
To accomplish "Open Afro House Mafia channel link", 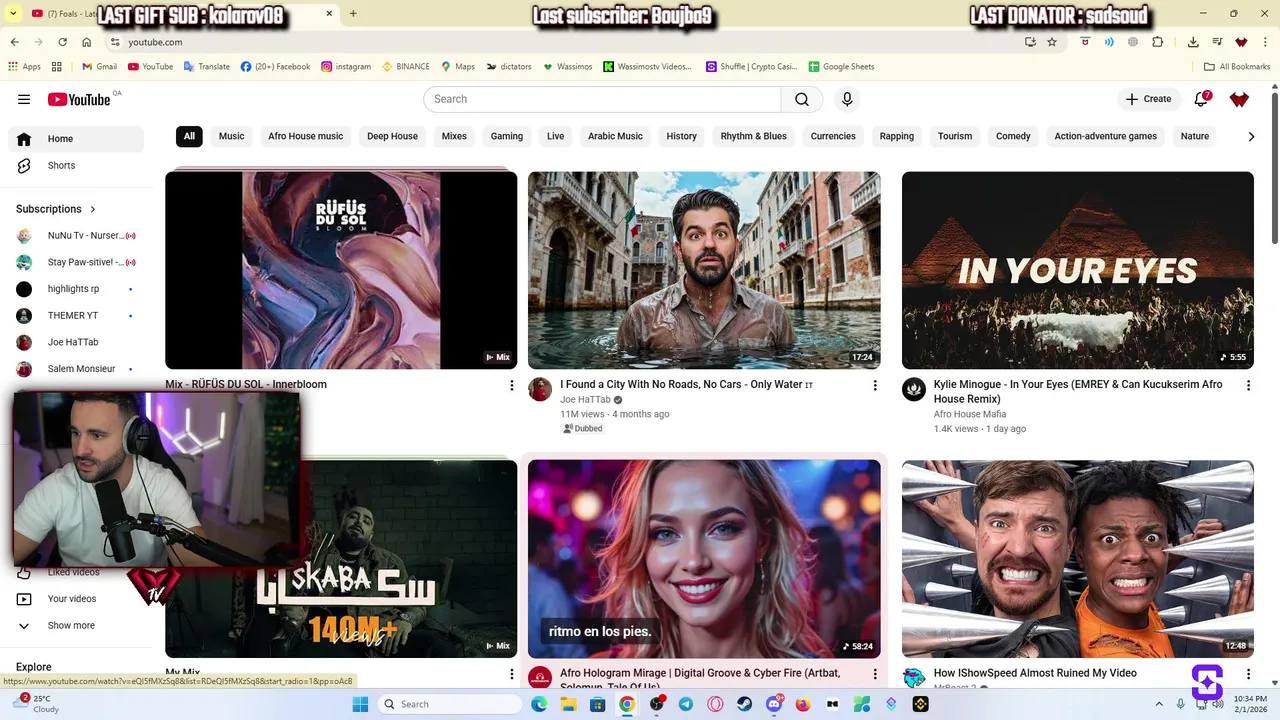I will [970, 414].
